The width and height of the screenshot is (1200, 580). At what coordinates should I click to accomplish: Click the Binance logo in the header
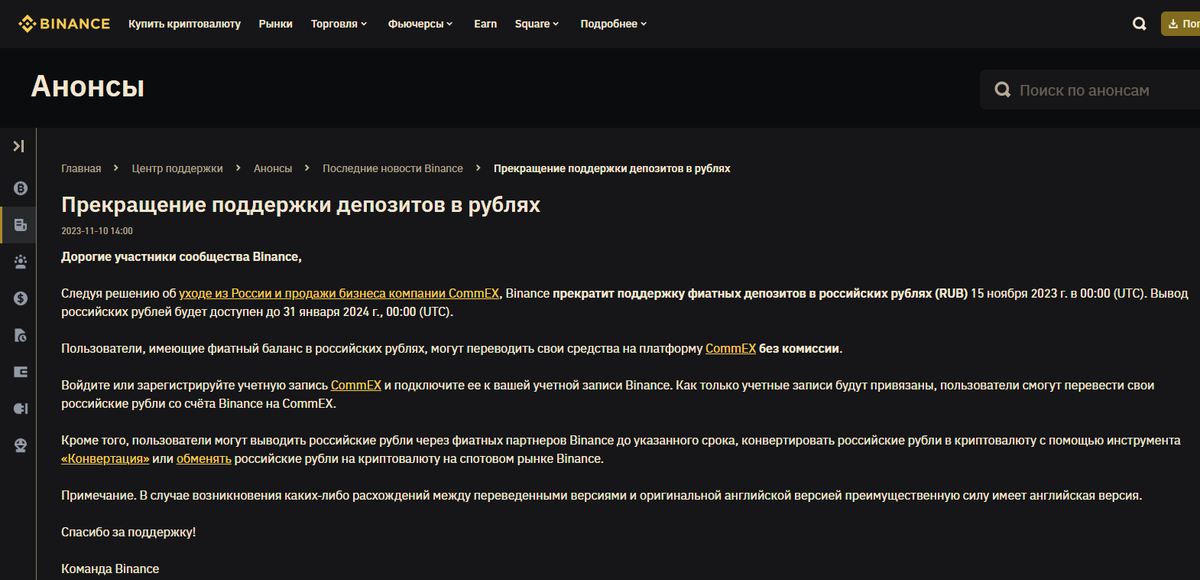(x=64, y=22)
